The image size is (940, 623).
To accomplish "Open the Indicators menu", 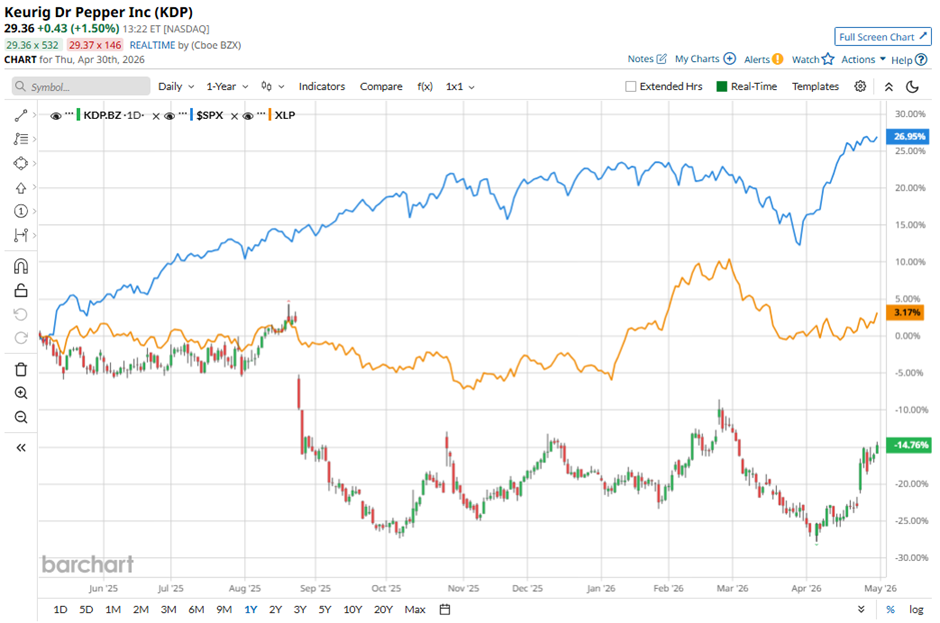I will (321, 87).
